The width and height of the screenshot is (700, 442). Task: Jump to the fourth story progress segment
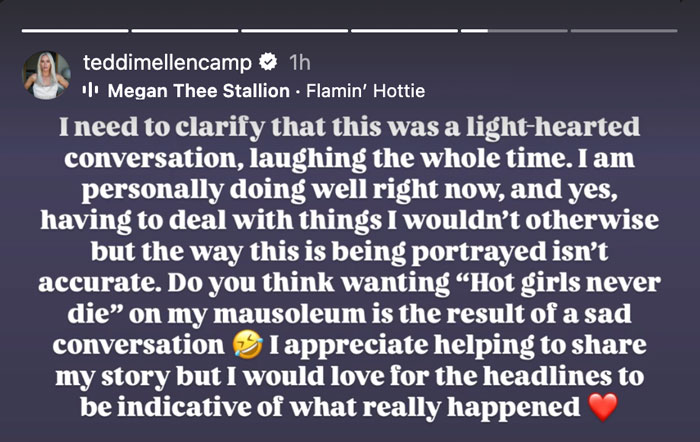pyautogui.click(x=404, y=31)
